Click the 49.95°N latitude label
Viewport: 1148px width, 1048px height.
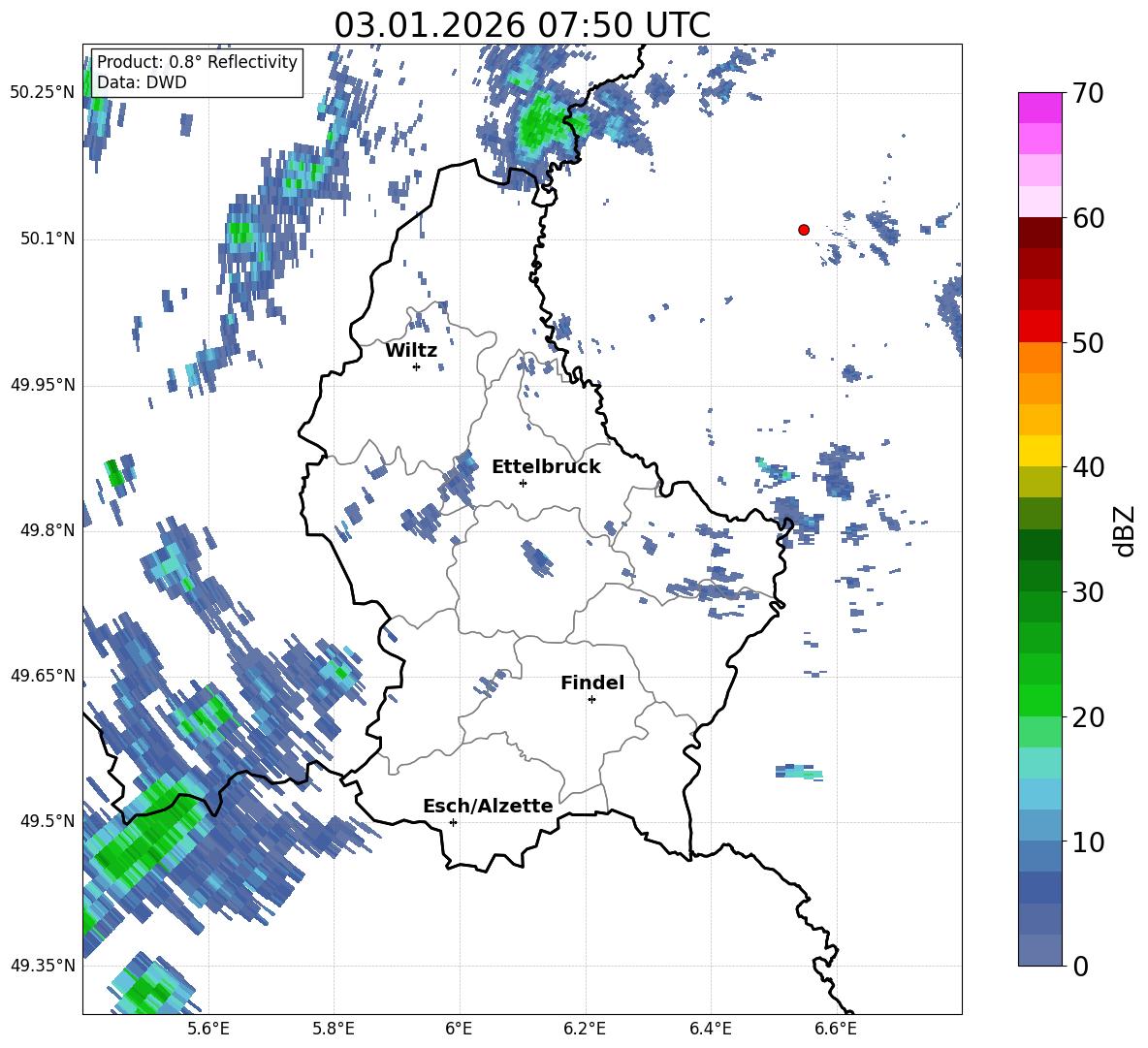coord(43,384)
